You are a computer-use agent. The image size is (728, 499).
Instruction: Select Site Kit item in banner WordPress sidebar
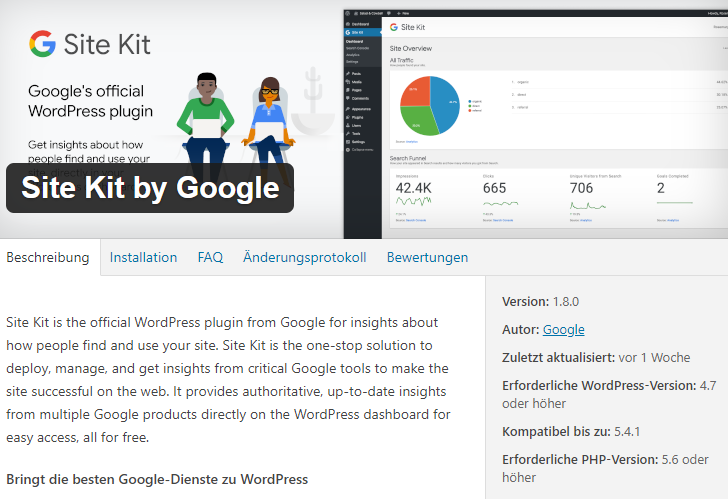pos(363,32)
